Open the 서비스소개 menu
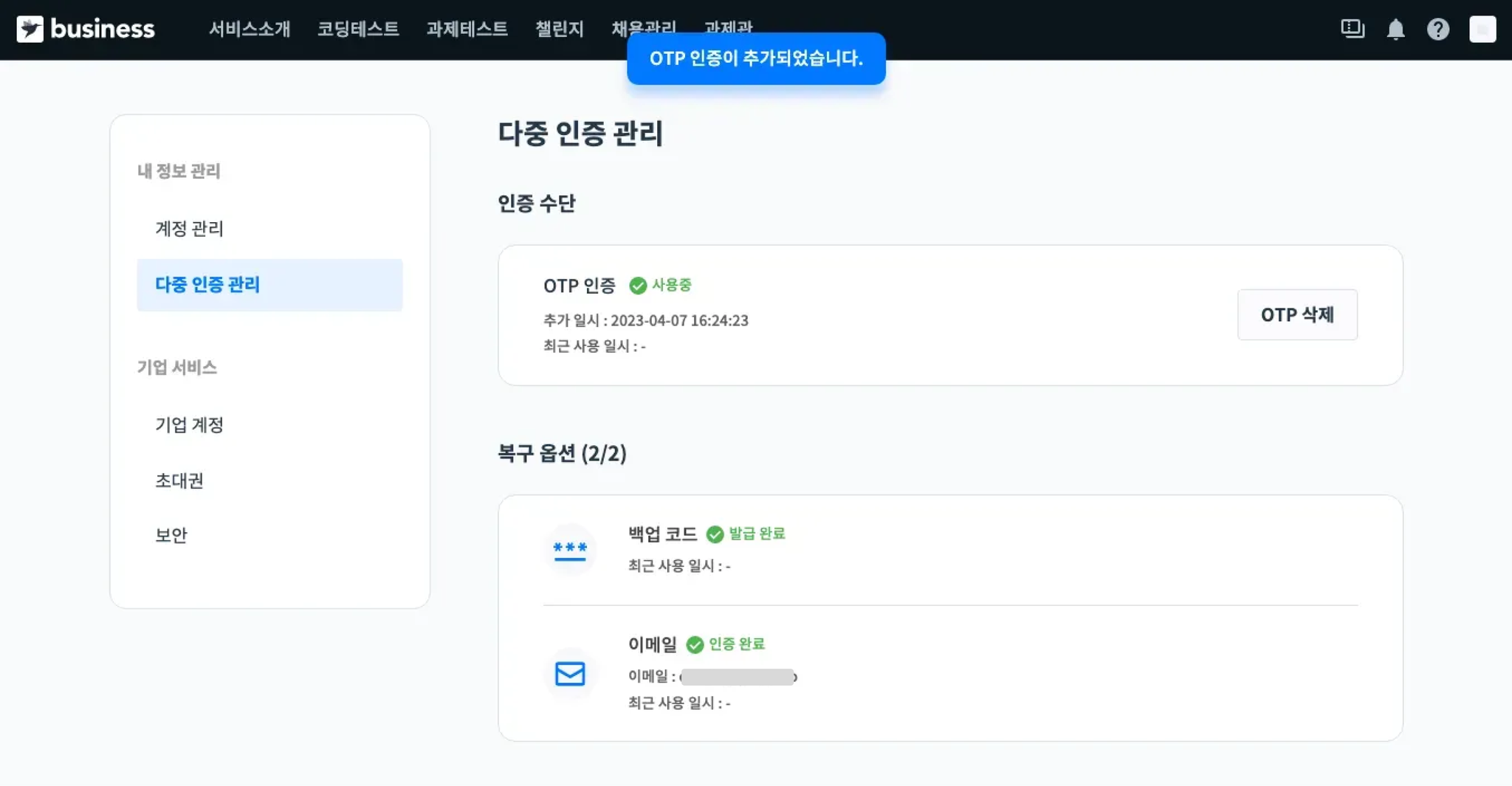The image size is (1512, 786). click(x=250, y=29)
